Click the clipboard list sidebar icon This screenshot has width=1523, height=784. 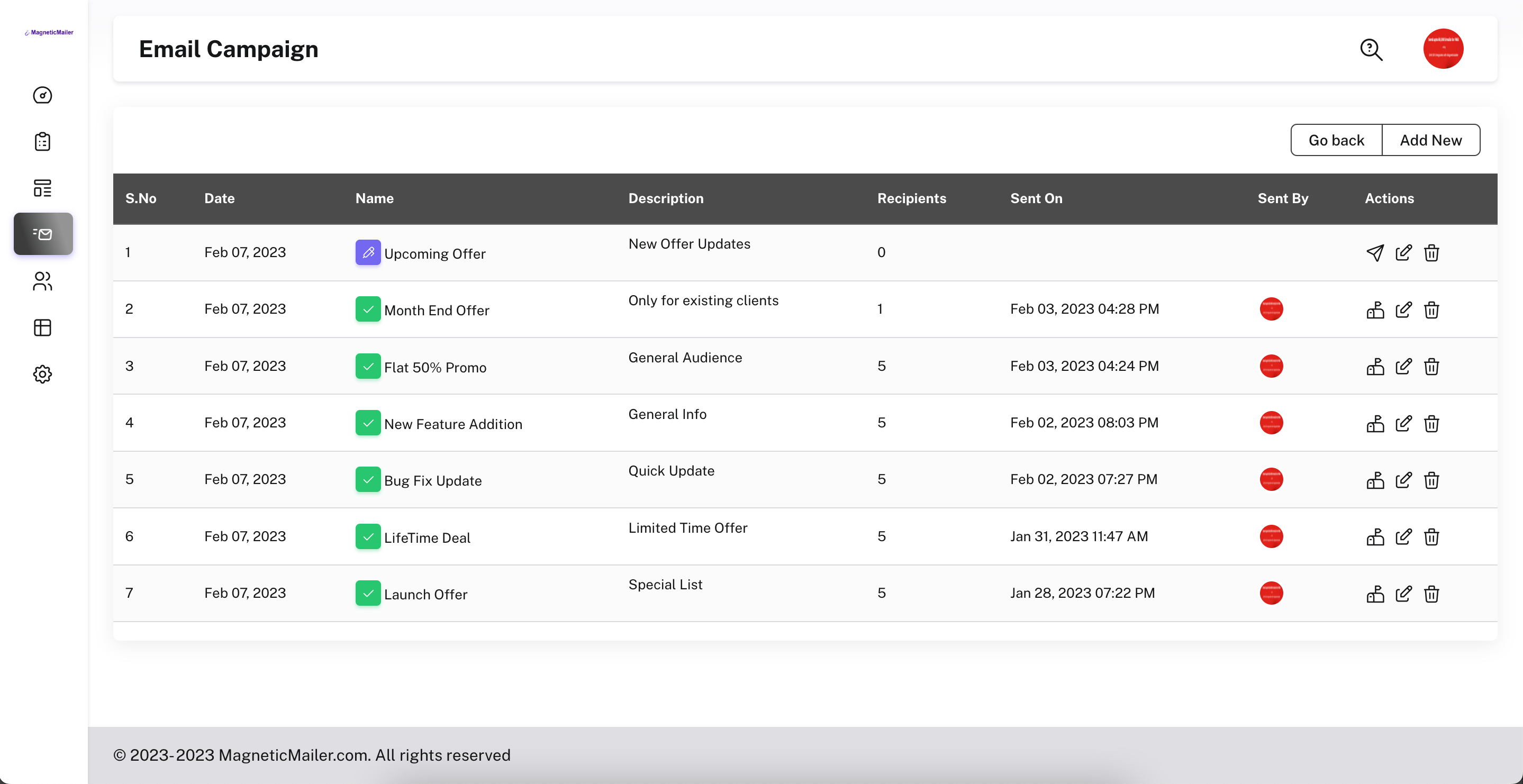click(x=42, y=141)
